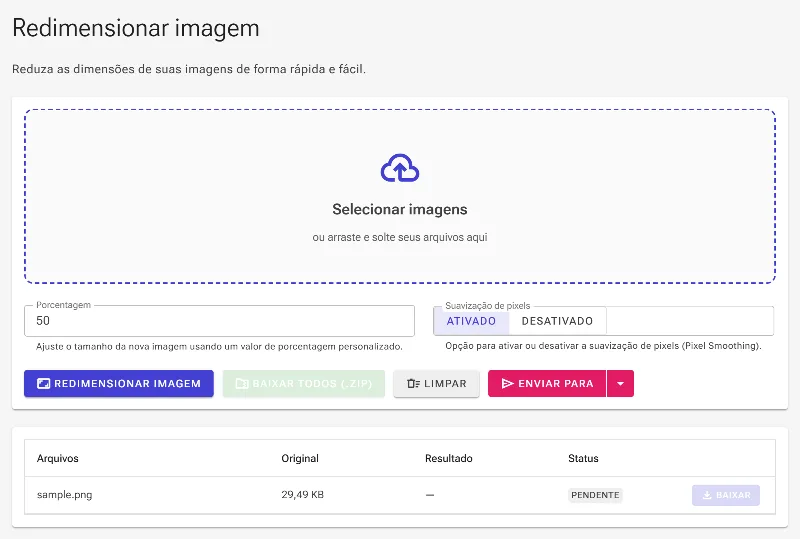Click 'Selecionar imagens' upload text
Viewport: 800px width, 539px height.
399,209
